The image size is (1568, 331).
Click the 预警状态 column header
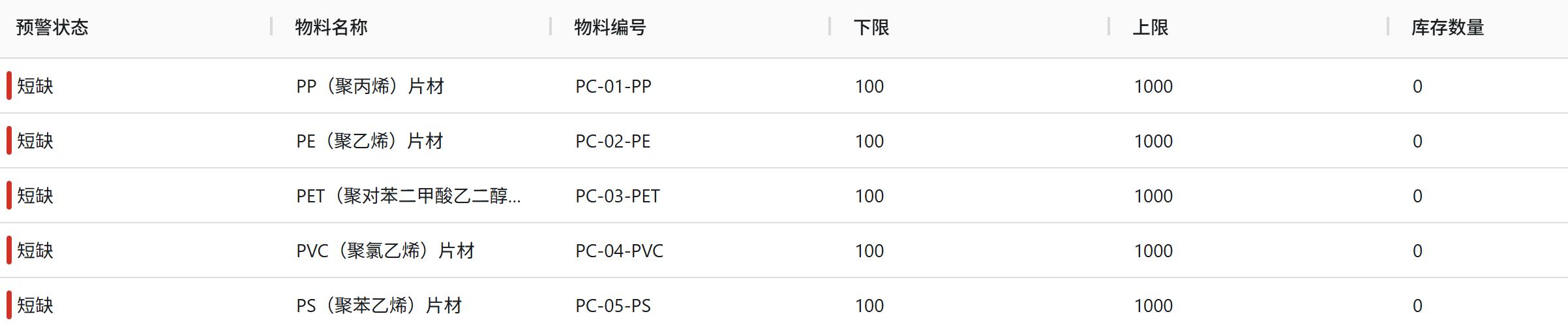point(52,27)
